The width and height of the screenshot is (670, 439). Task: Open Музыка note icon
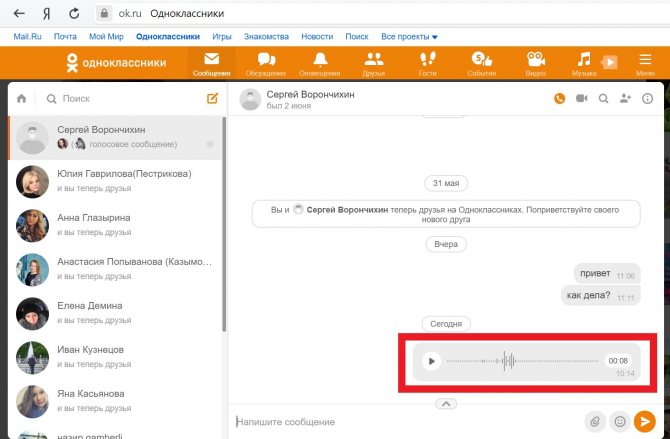[584, 63]
